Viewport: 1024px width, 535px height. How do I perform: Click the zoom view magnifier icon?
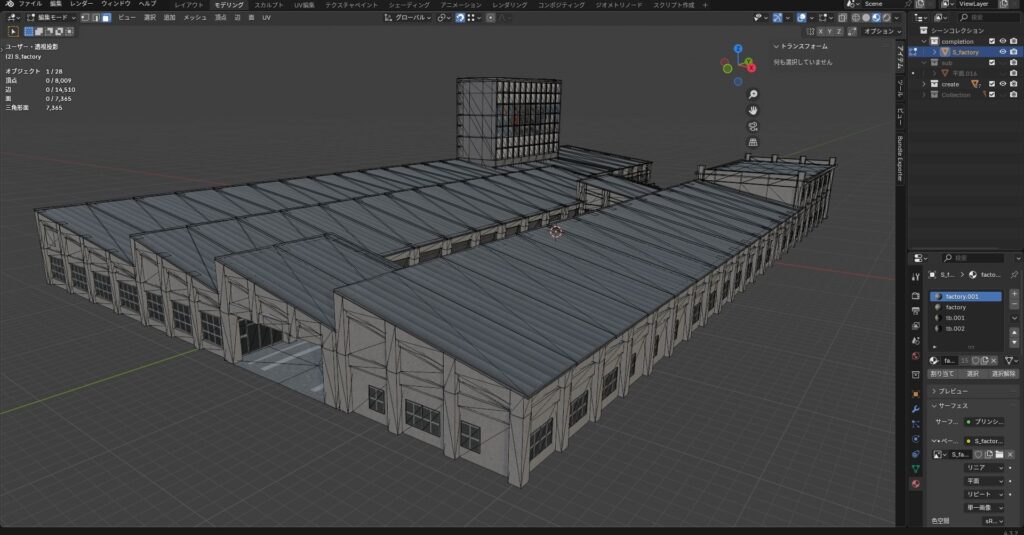[x=753, y=94]
